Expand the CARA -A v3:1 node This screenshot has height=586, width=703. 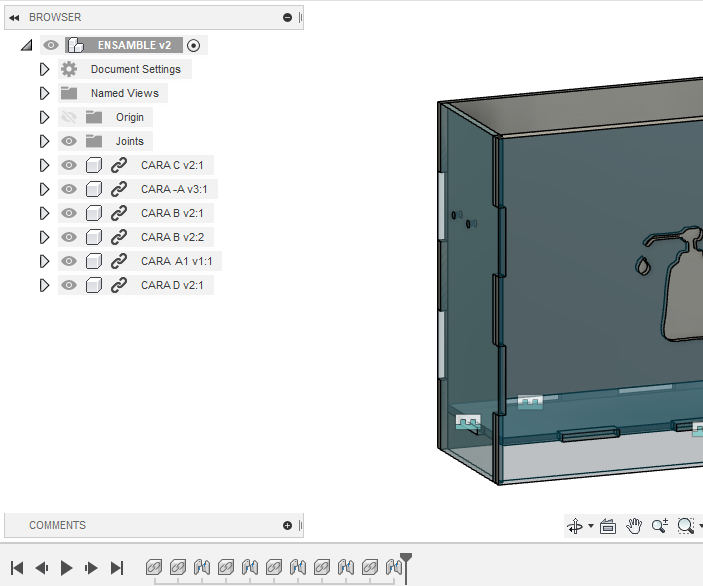(44, 189)
